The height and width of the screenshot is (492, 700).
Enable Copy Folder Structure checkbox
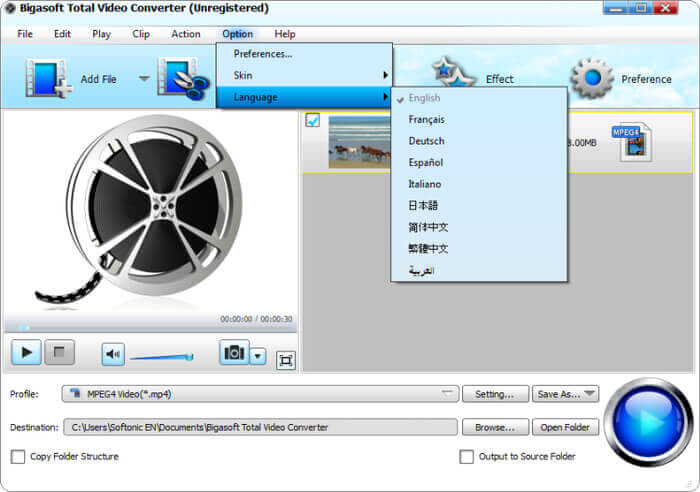(x=18, y=457)
